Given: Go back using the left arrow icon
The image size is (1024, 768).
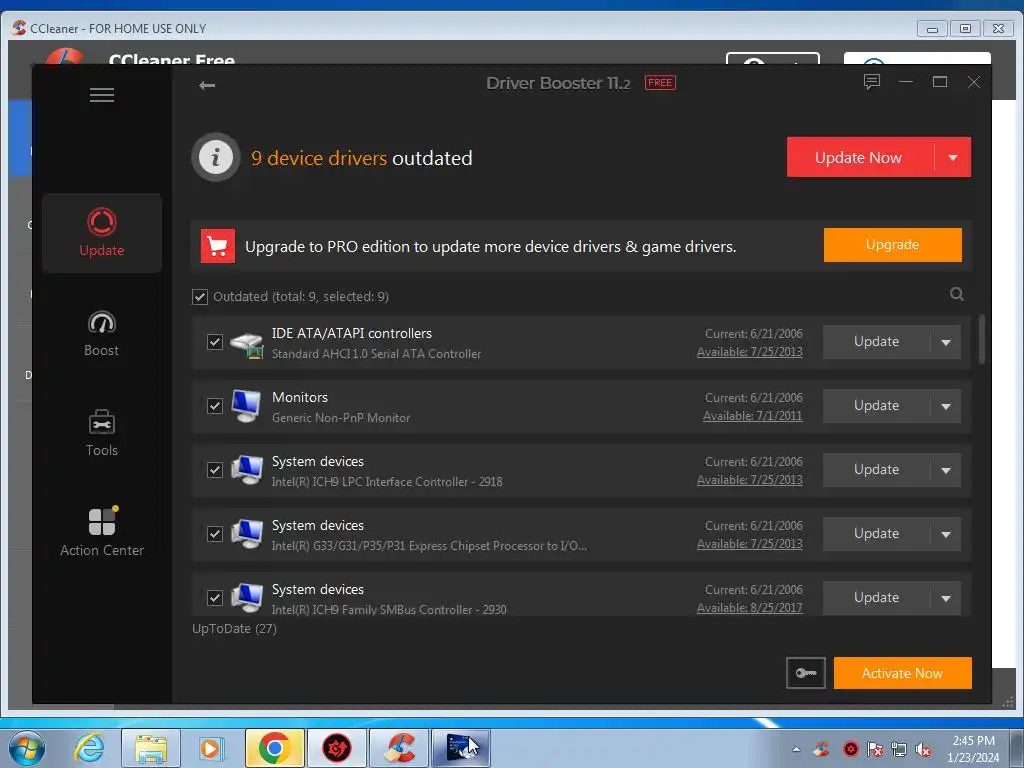Looking at the screenshot, I should click(207, 85).
